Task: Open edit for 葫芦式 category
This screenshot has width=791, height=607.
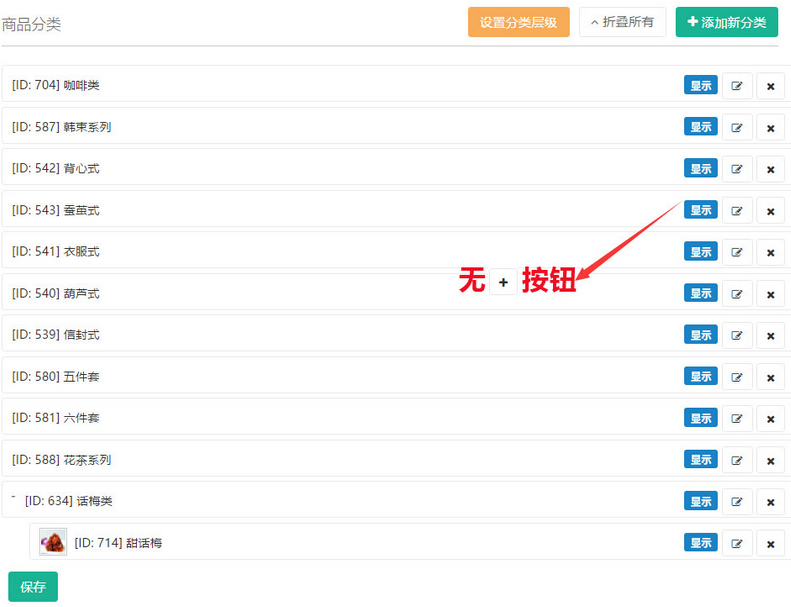Action: pyautogui.click(x=737, y=294)
